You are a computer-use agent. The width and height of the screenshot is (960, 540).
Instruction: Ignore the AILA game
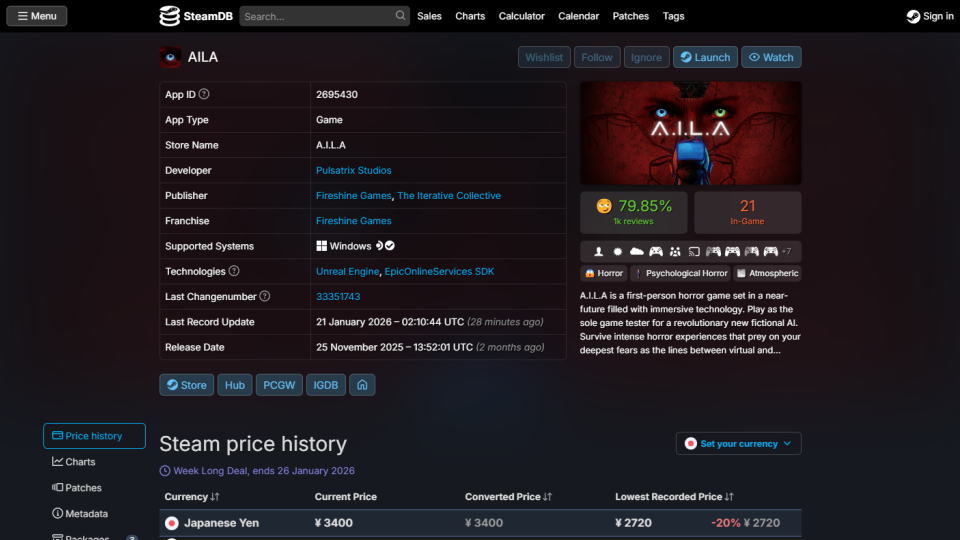(x=646, y=57)
